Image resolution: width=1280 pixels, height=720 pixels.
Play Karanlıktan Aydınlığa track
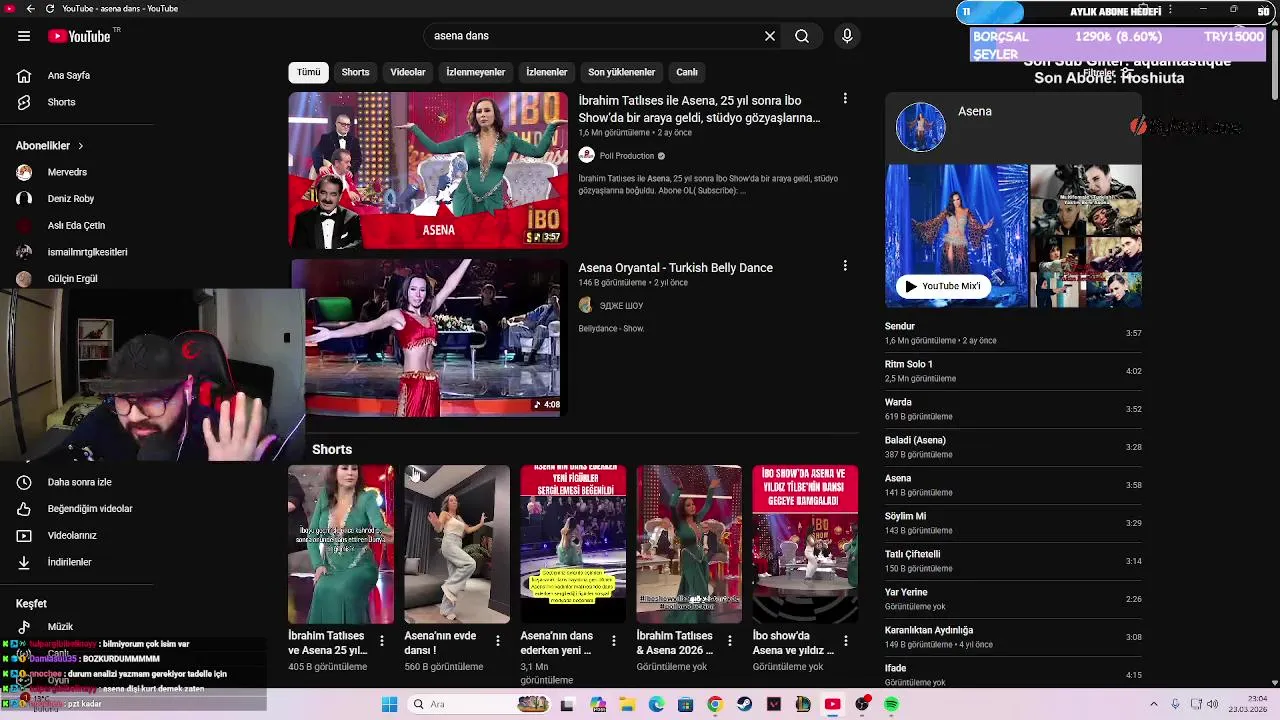click(1013, 637)
